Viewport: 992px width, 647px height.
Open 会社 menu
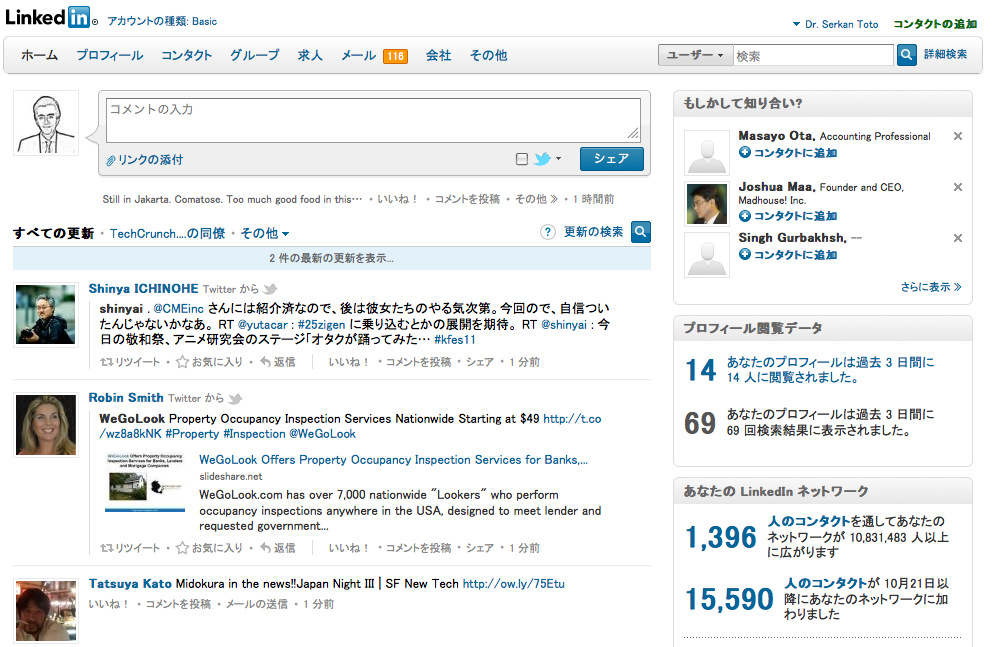[438, 56]
